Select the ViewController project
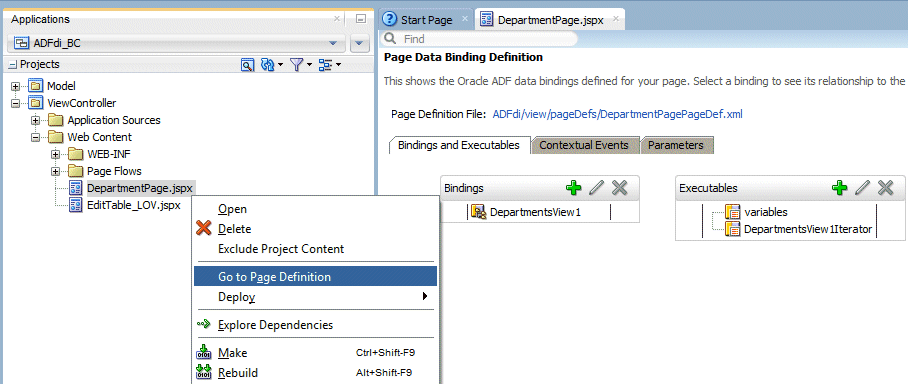908x384 pixels. pyautogui.click(x=81, y=104)
